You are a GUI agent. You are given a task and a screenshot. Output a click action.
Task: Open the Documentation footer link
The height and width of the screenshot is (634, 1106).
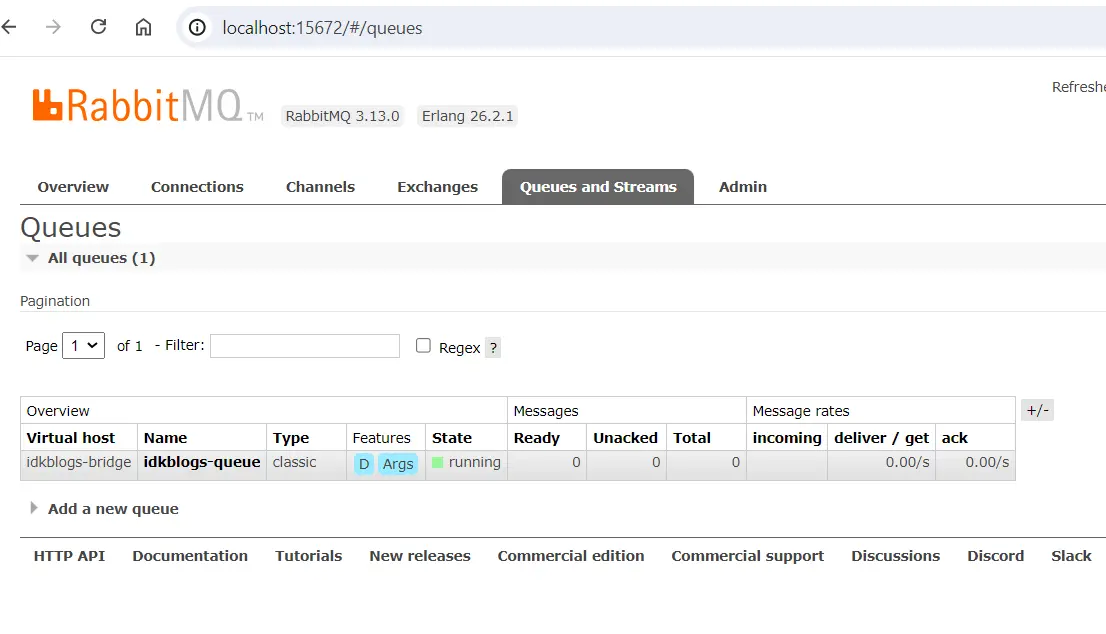[190, 556]
